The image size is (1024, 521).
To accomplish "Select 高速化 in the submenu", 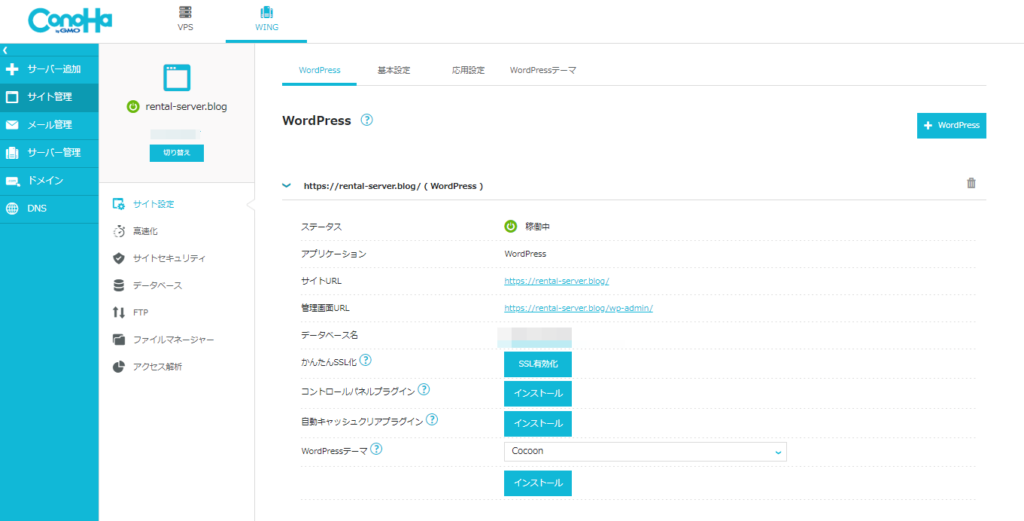I will click(x=145, y=231).
